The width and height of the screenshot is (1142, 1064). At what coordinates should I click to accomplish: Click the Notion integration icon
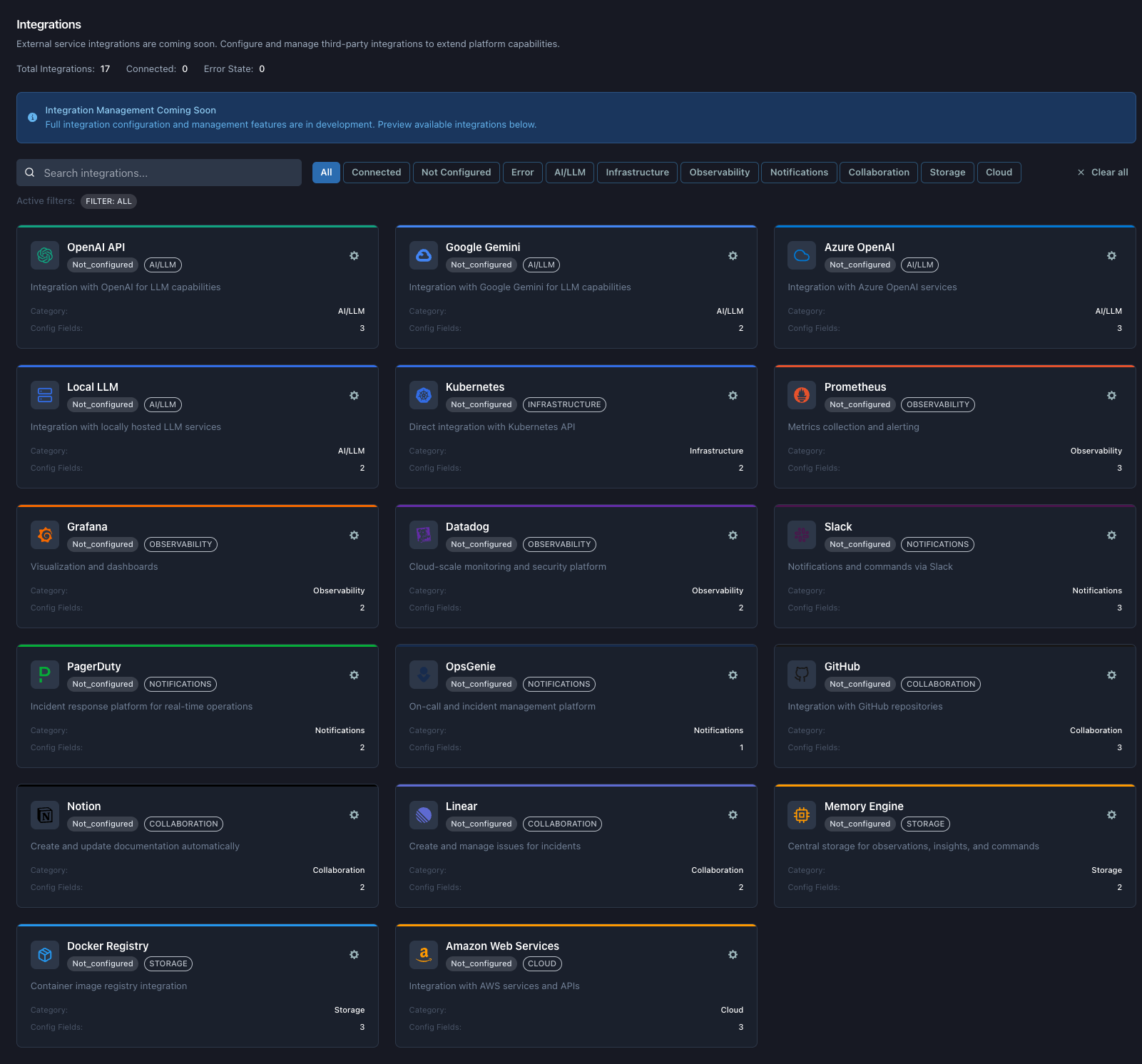point(44,814)
